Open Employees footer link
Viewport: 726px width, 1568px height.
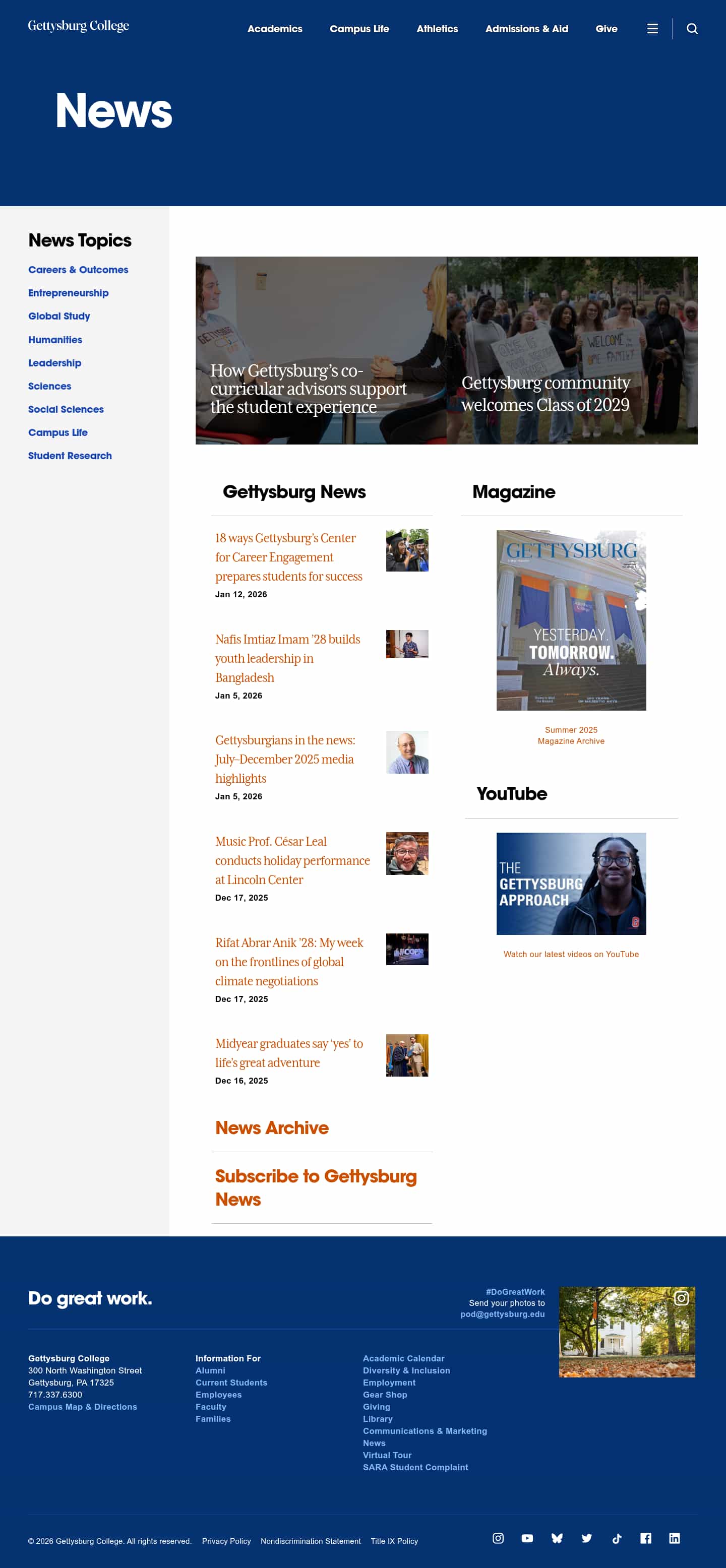pos(219,1395)
